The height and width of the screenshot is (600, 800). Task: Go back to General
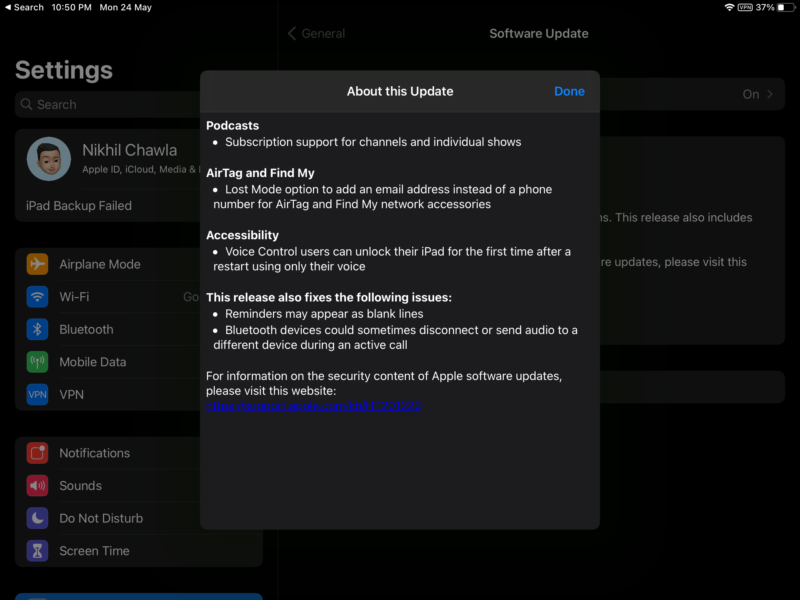pos(316,34)
